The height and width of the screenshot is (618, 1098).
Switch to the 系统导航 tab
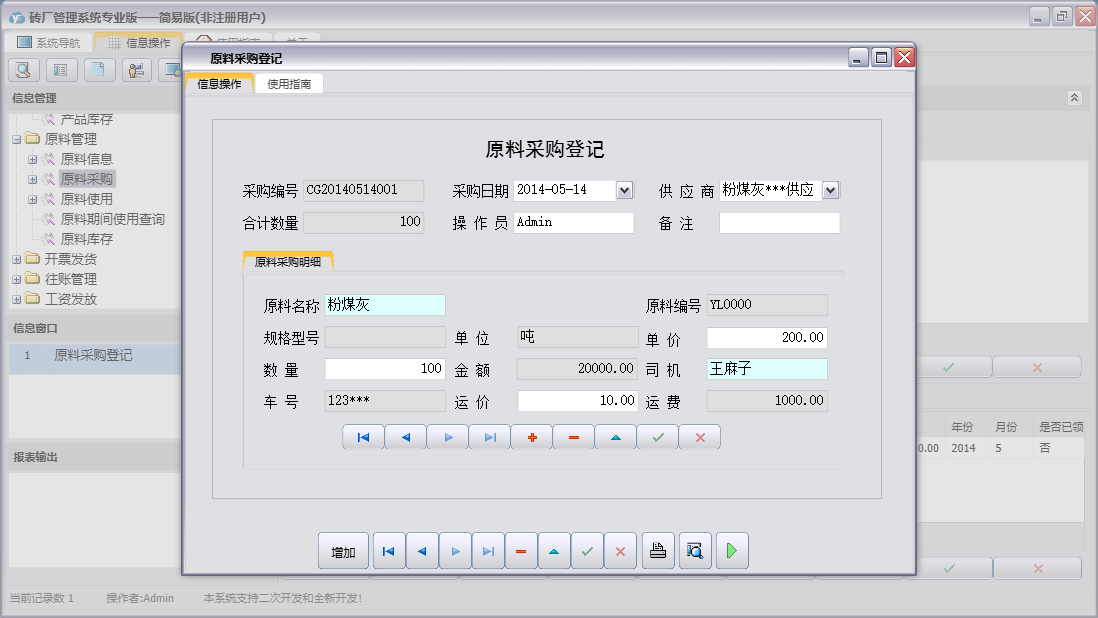(55, 41)
